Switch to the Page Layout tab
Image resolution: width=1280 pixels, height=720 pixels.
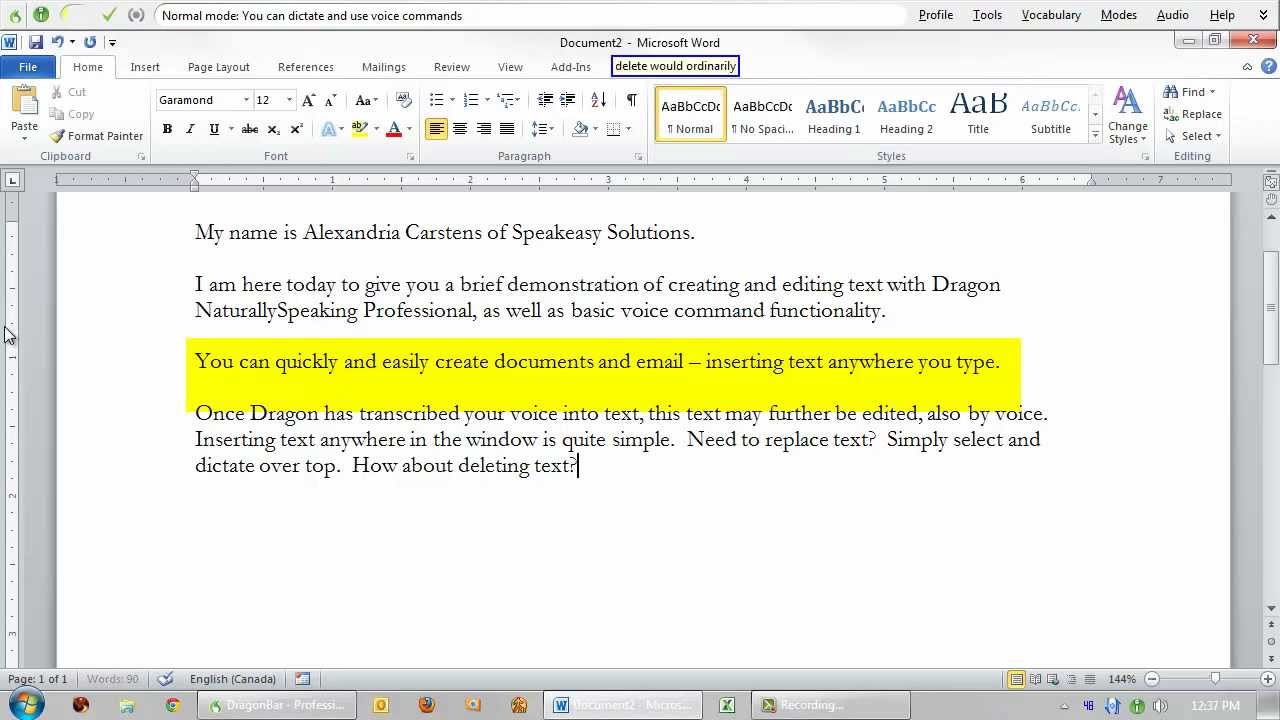click(218, 67)
